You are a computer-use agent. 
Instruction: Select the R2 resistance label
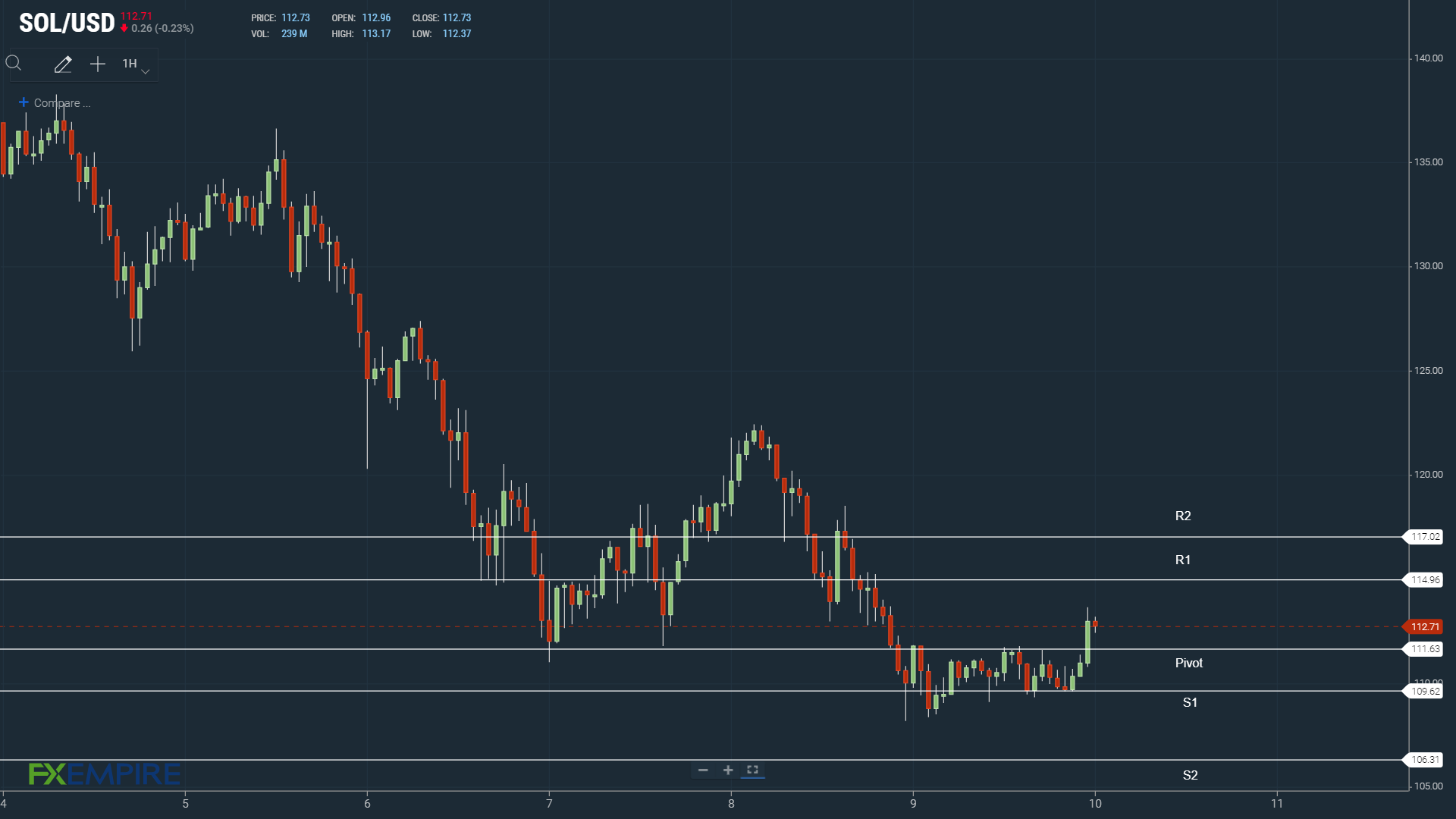tap(1183, 516)
